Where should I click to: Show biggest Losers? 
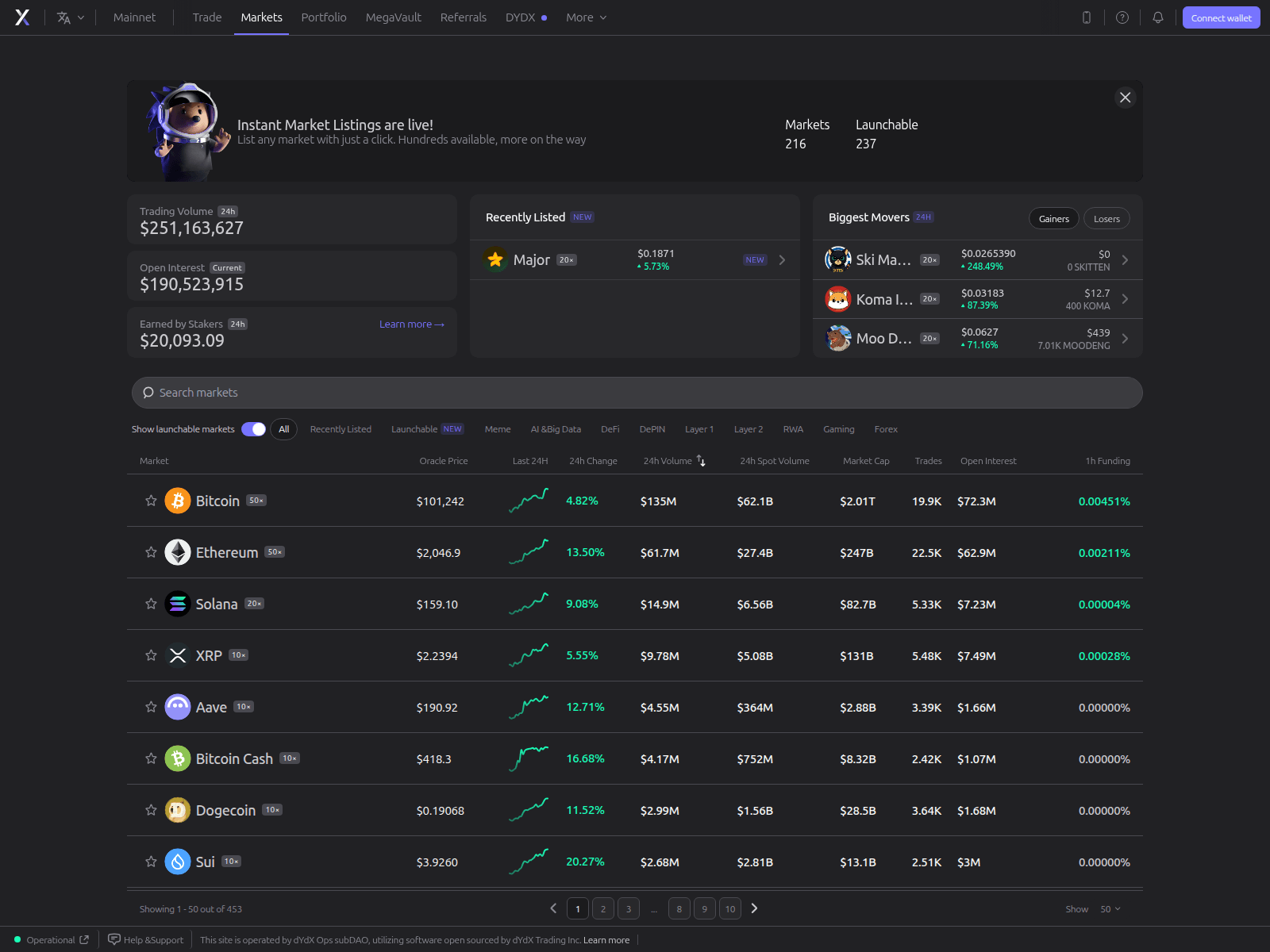coord(1106,218)
